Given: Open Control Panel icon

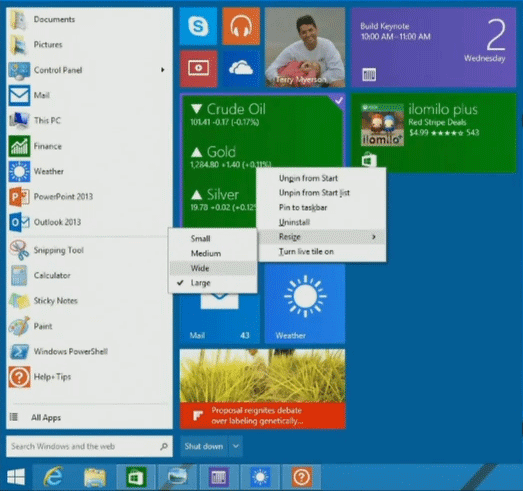Looking at the screenshot, I should click(x=19, y=70).
